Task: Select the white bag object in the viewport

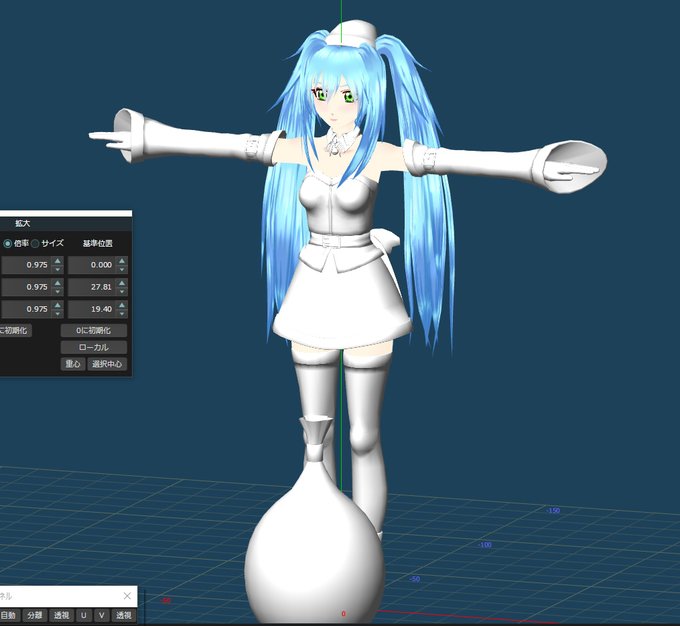Action: 314,542
